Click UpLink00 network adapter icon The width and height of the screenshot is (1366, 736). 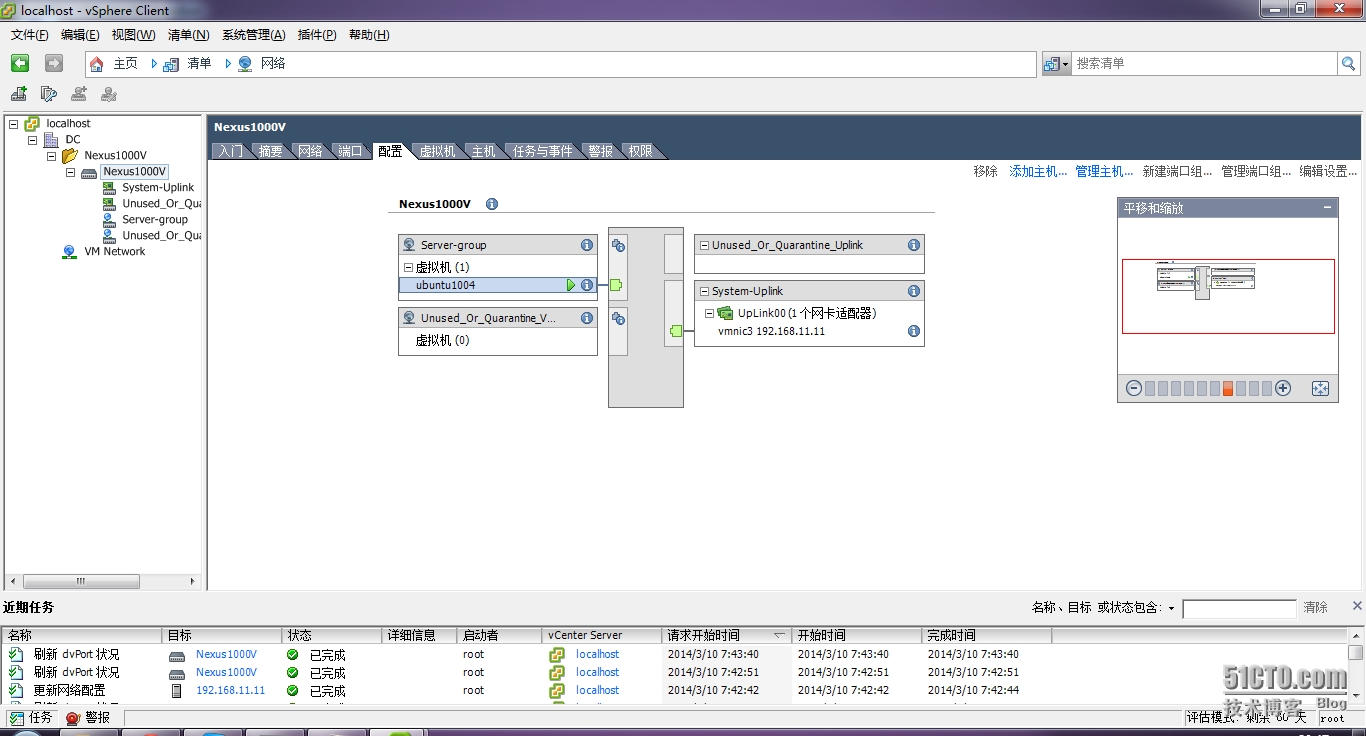tap(725, 313)
